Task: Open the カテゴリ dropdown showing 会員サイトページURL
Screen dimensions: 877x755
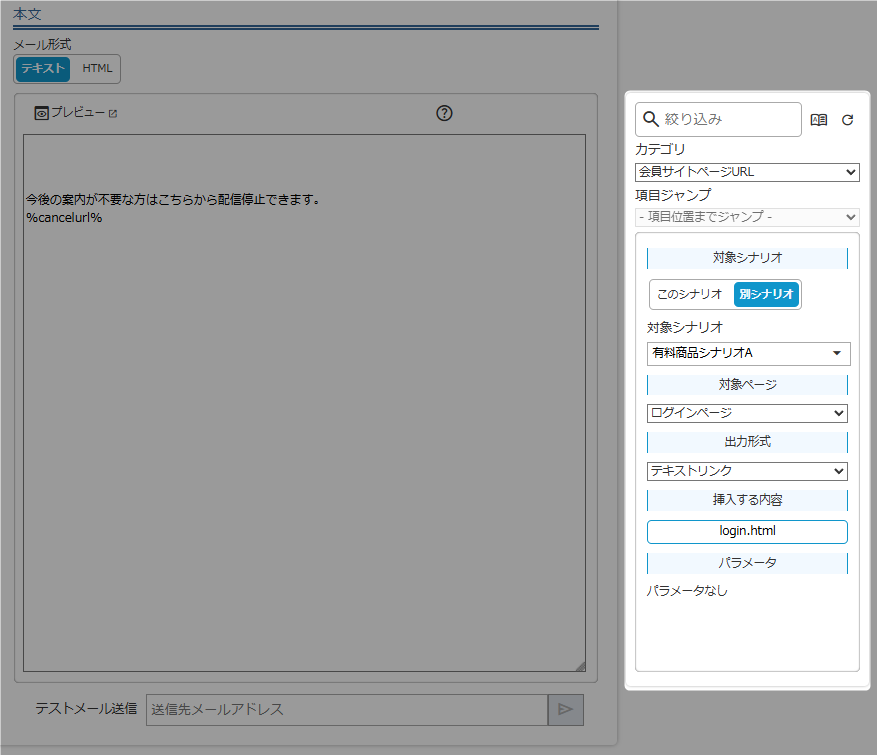Action: click(748, 172)
